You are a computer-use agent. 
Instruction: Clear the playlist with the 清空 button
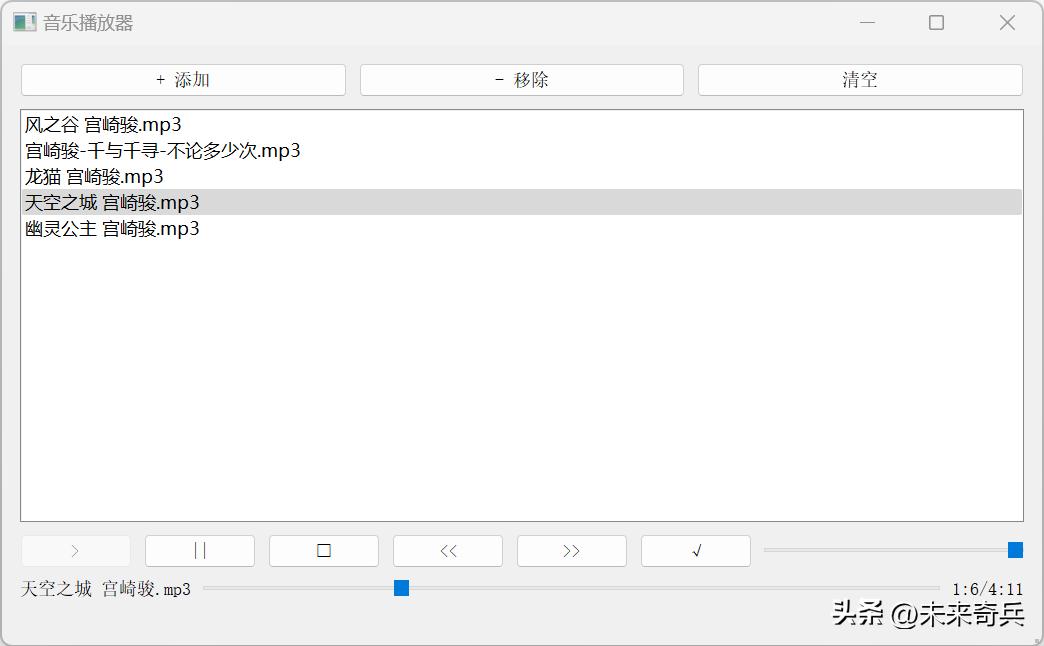(x=860, y=79)
